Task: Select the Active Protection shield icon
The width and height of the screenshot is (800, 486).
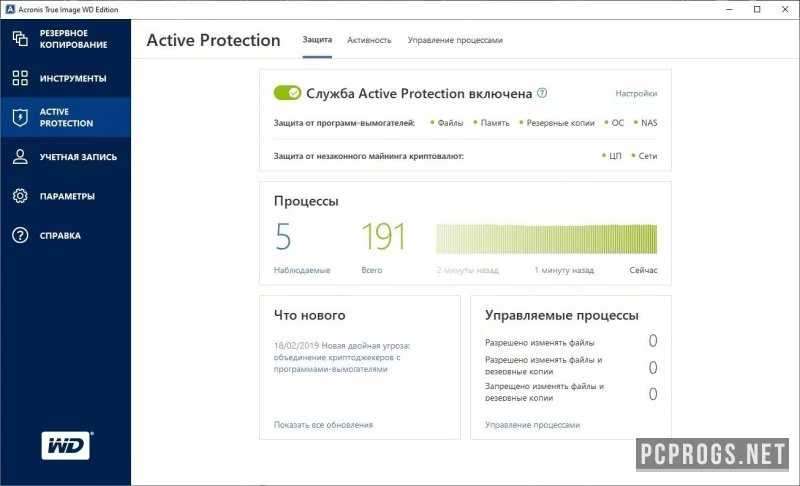Action: click(x=20, y=117)
